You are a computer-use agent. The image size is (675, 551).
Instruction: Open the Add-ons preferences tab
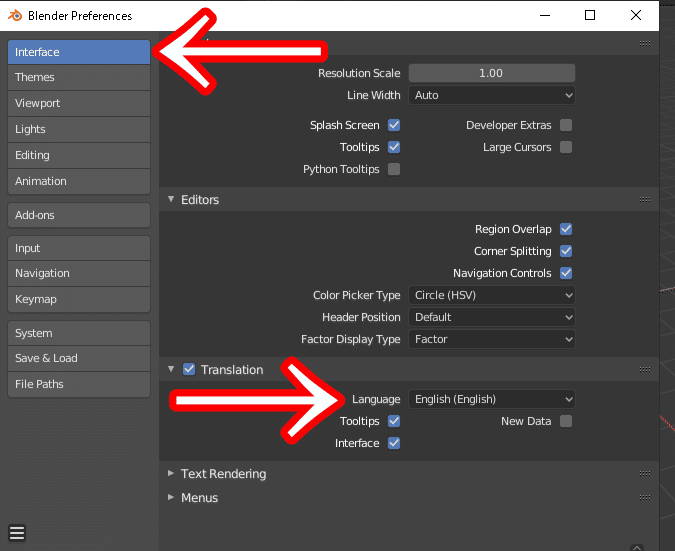coord(78,215)
